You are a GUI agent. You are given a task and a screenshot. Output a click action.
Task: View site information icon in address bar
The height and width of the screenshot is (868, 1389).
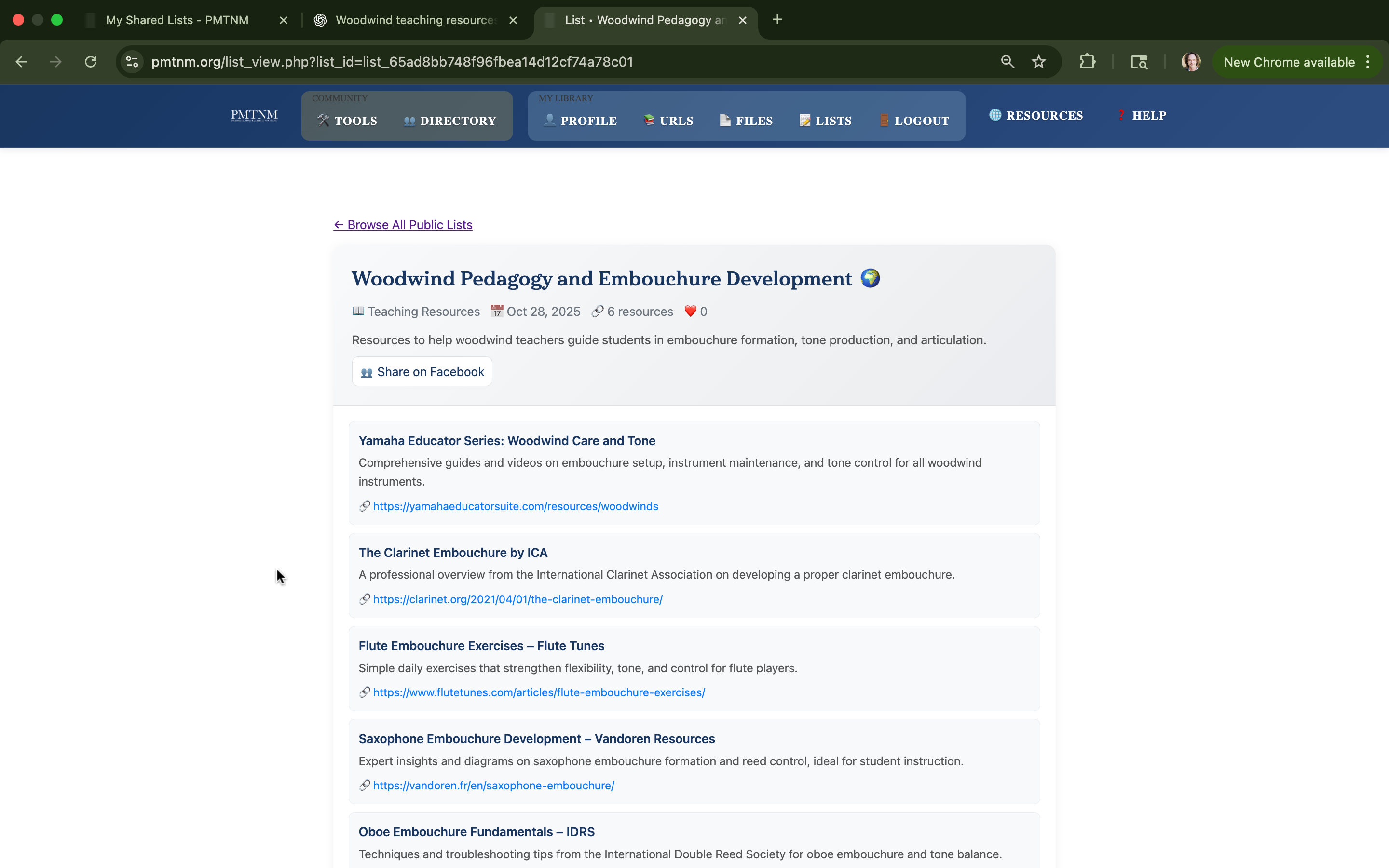tap(132, 62)
